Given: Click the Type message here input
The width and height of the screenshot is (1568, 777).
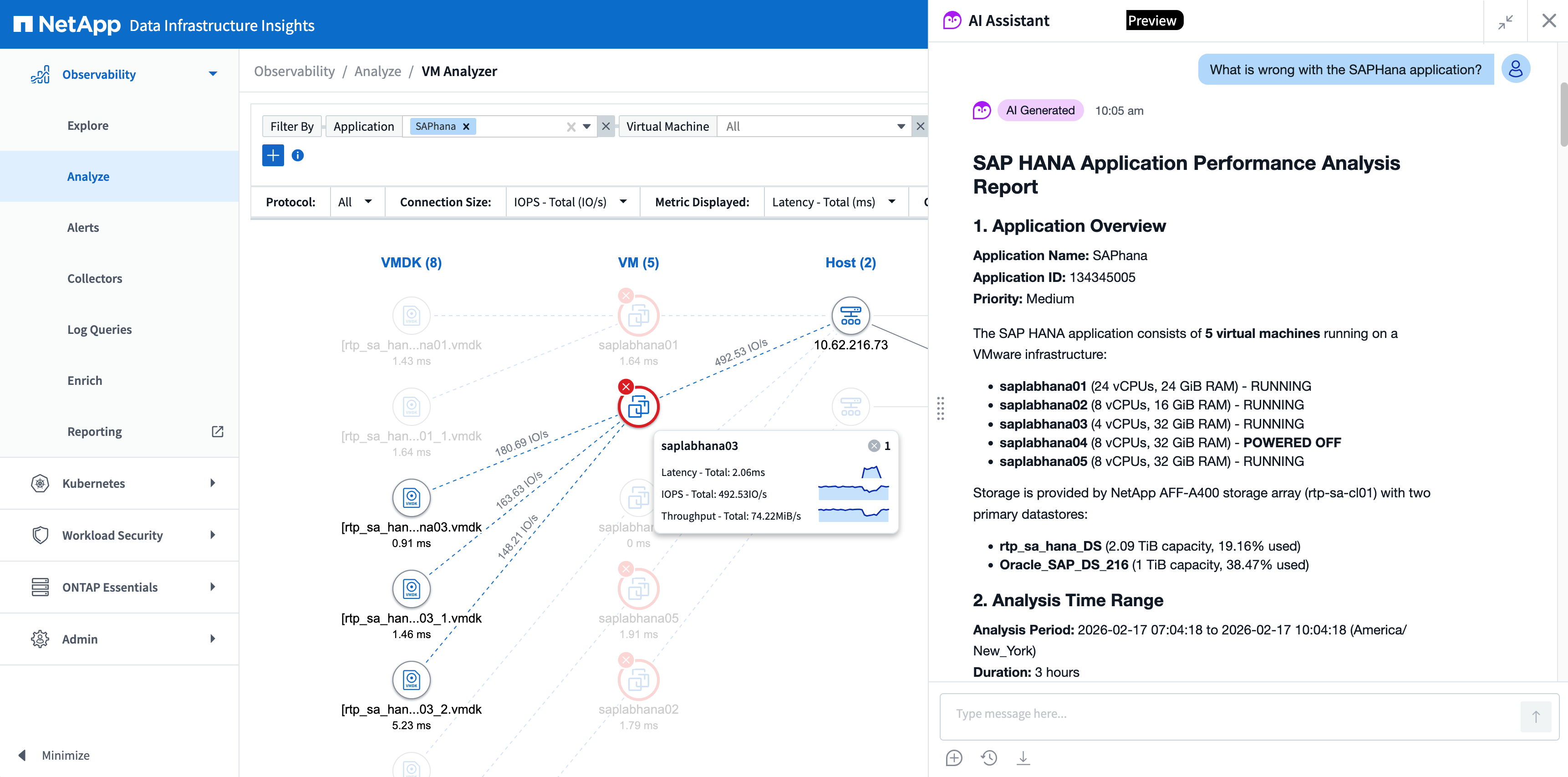Looking at the screenshot, I should (x=1230, y=714).
